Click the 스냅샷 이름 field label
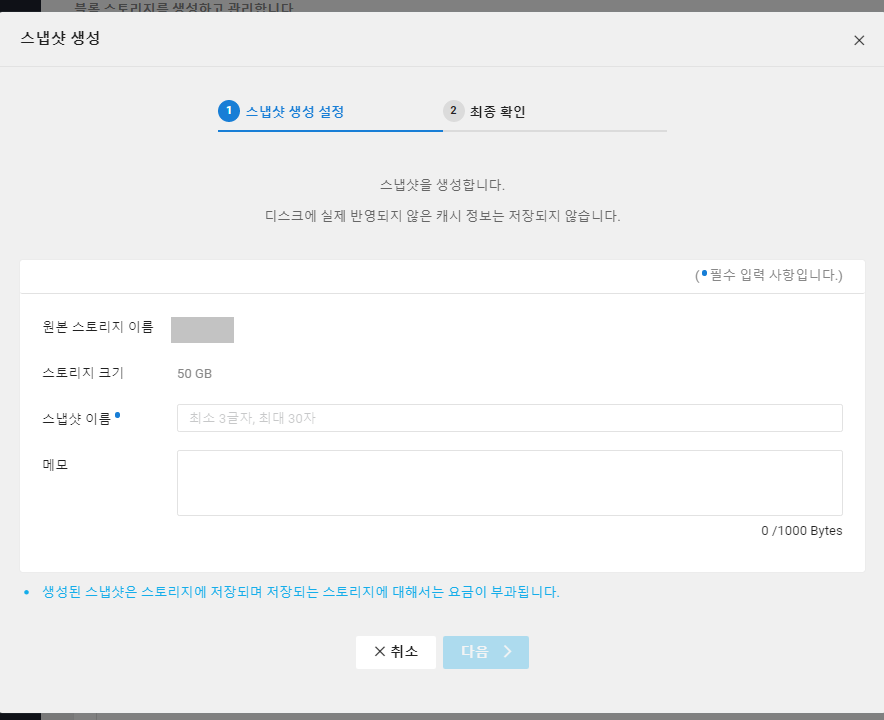The image size is (884, 720). 77,419
